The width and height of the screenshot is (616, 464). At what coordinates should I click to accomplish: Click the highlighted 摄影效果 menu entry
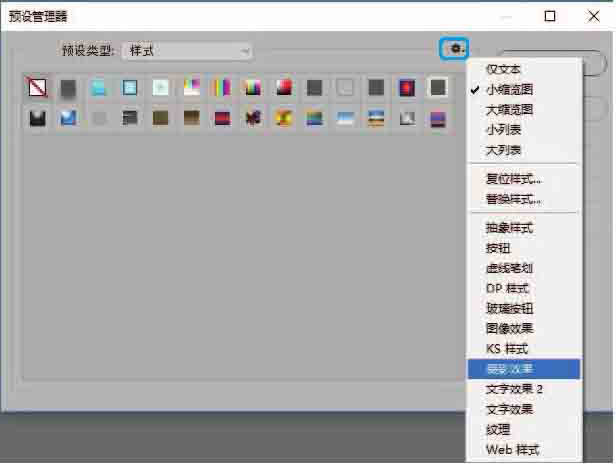pos(523,369)
